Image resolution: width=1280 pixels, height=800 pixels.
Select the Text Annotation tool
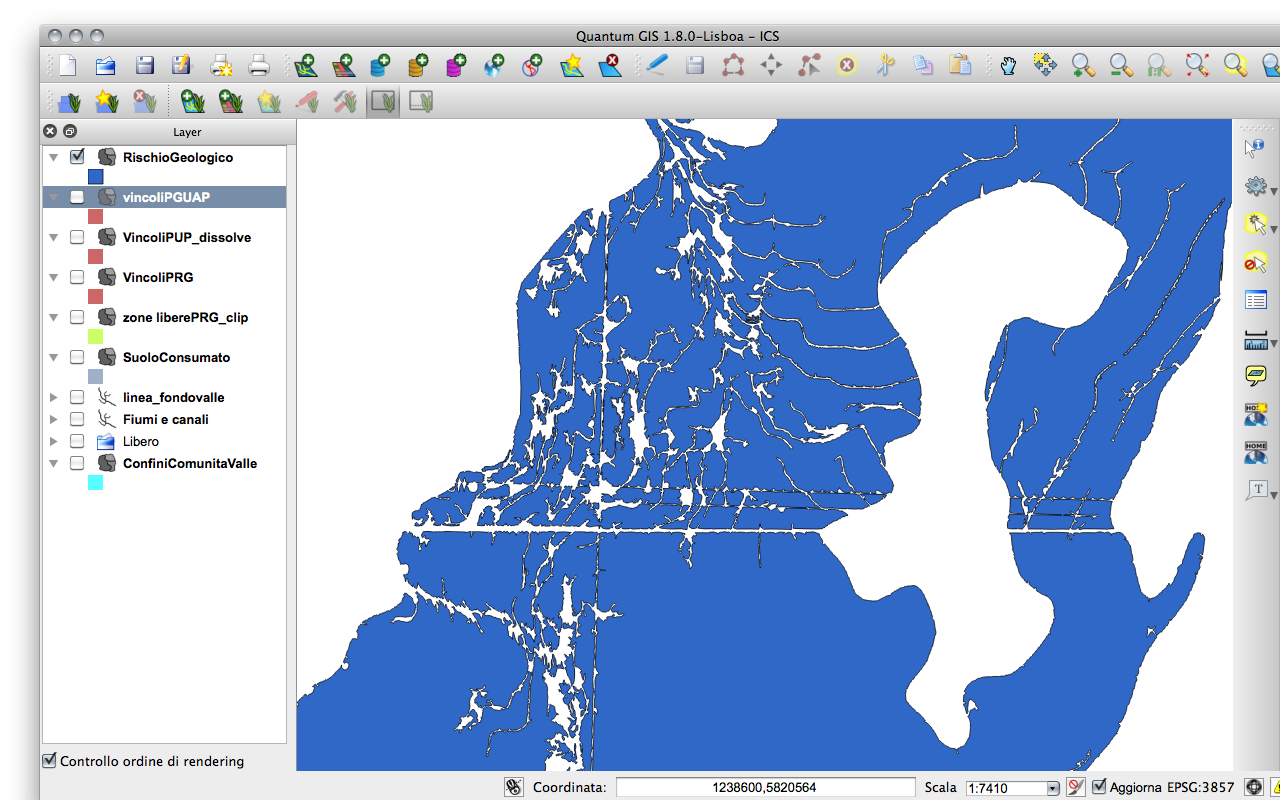pyautogui.click(x=1255, y=490)
